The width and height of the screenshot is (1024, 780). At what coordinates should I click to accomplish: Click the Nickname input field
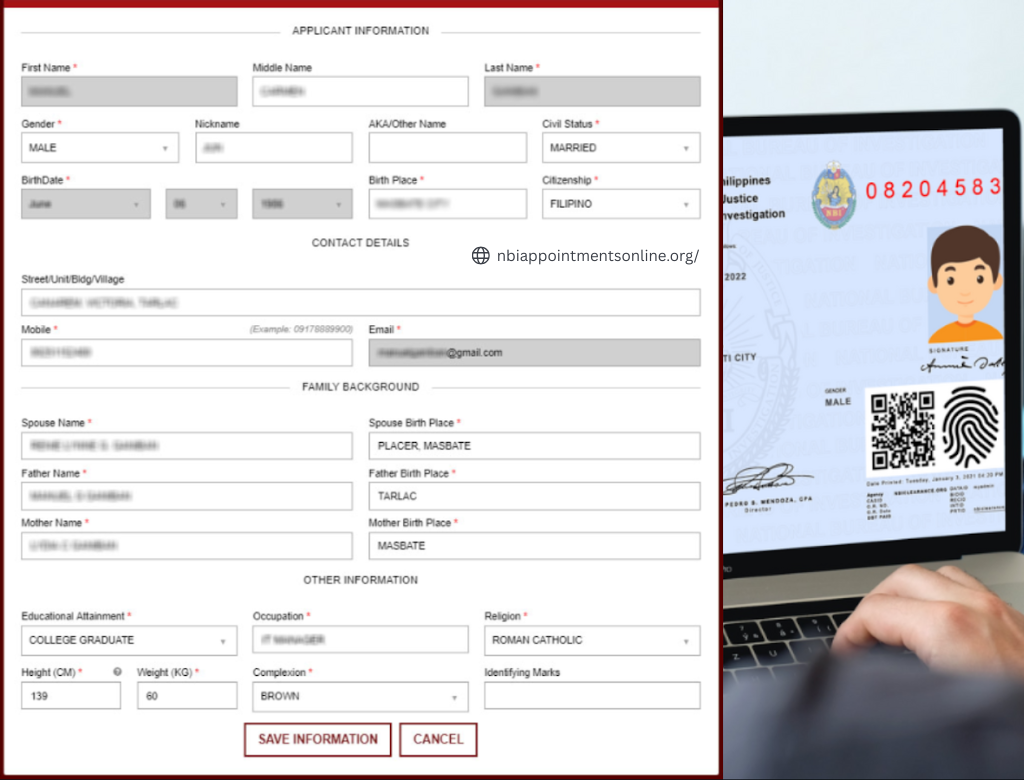[273, 147]
